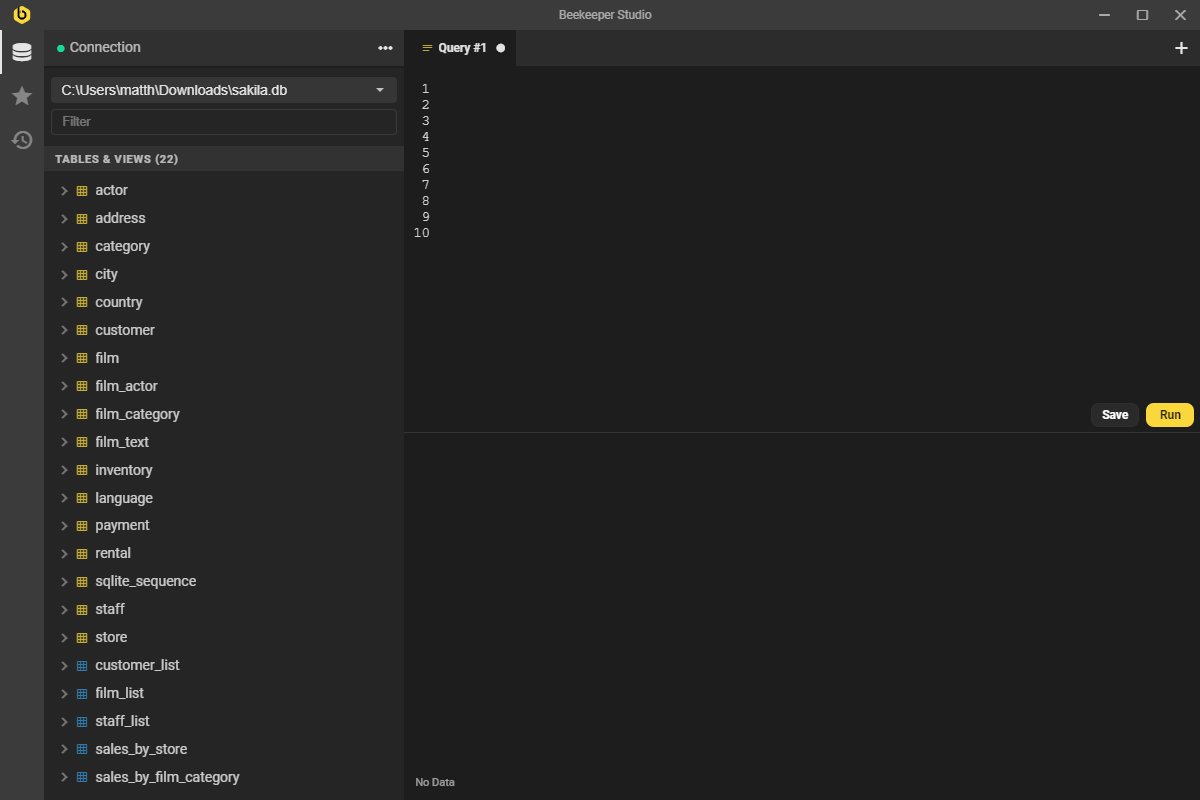Viewport: 1200px width, 800px height.
Task: Click the customer table grid icon
Action: click(82, 331)
